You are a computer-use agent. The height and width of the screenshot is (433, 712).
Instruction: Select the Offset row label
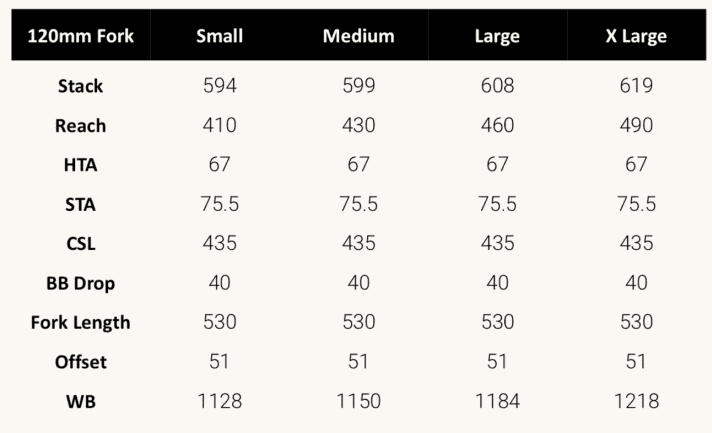point(80,362)
